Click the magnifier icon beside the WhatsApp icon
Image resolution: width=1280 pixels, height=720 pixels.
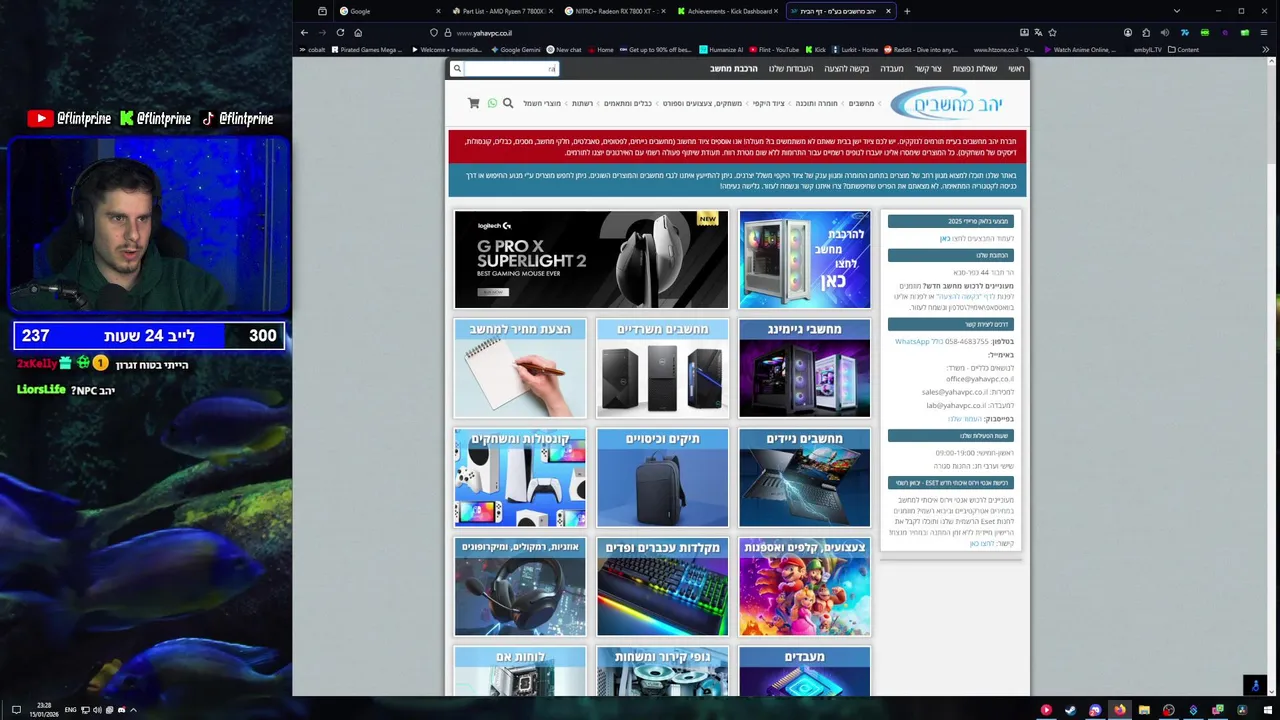(508, 103)
